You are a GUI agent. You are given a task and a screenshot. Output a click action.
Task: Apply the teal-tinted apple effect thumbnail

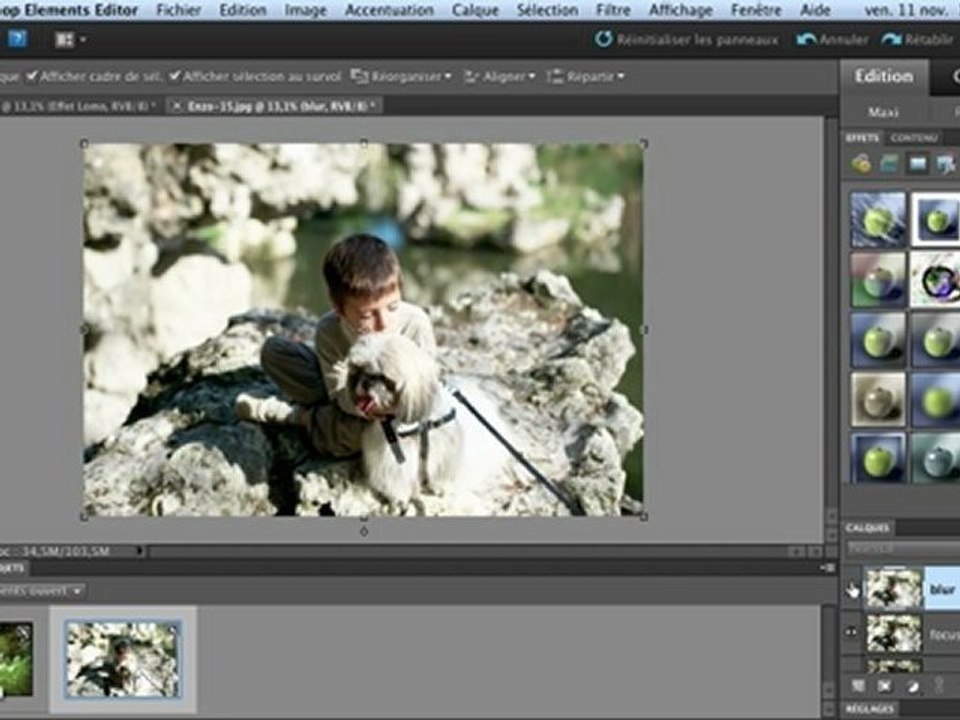(936, 458)
